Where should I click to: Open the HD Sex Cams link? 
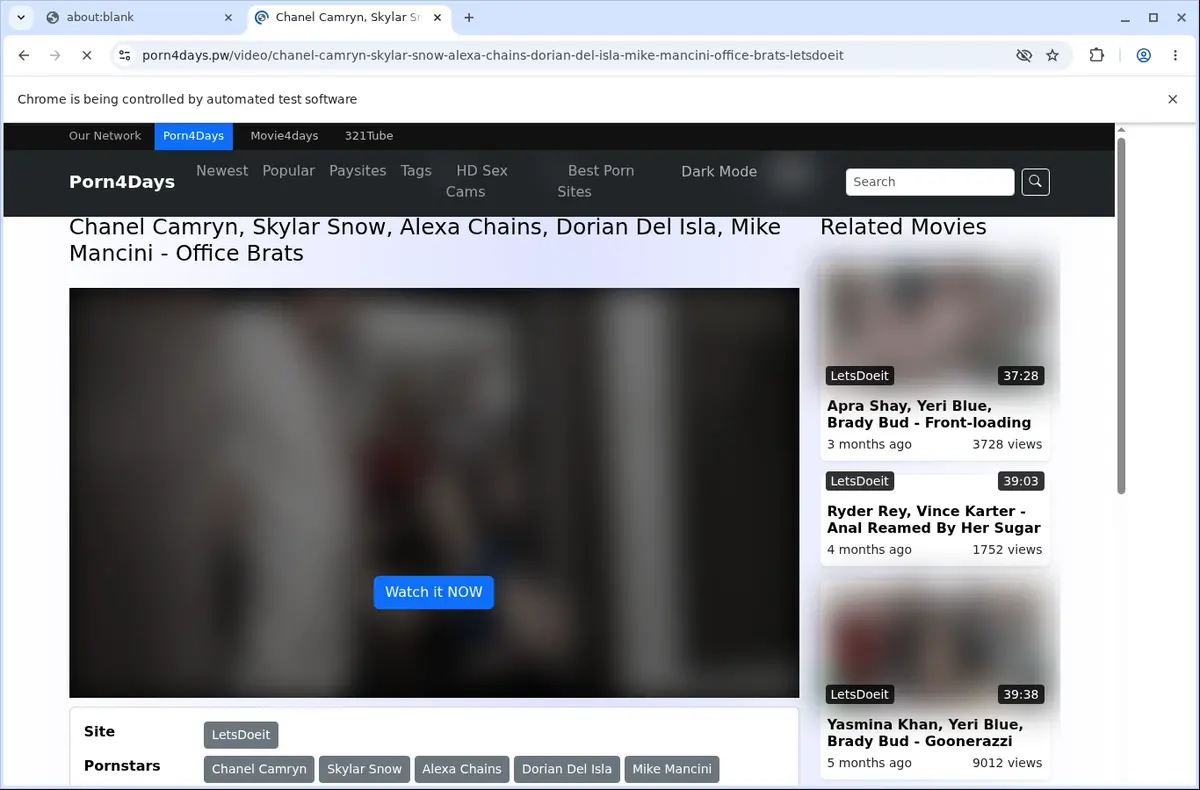click(477, 181)
